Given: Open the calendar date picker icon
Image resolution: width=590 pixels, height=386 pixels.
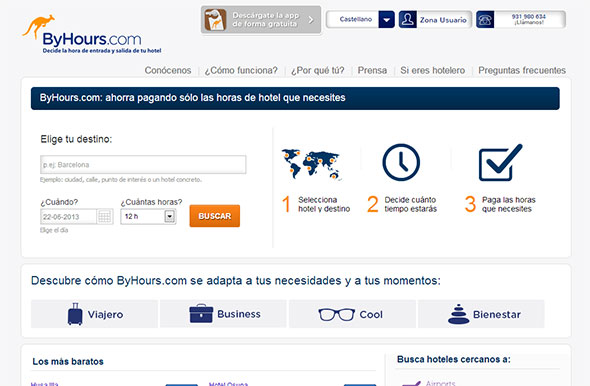Looking at the screenshot, I should [105, 217].
